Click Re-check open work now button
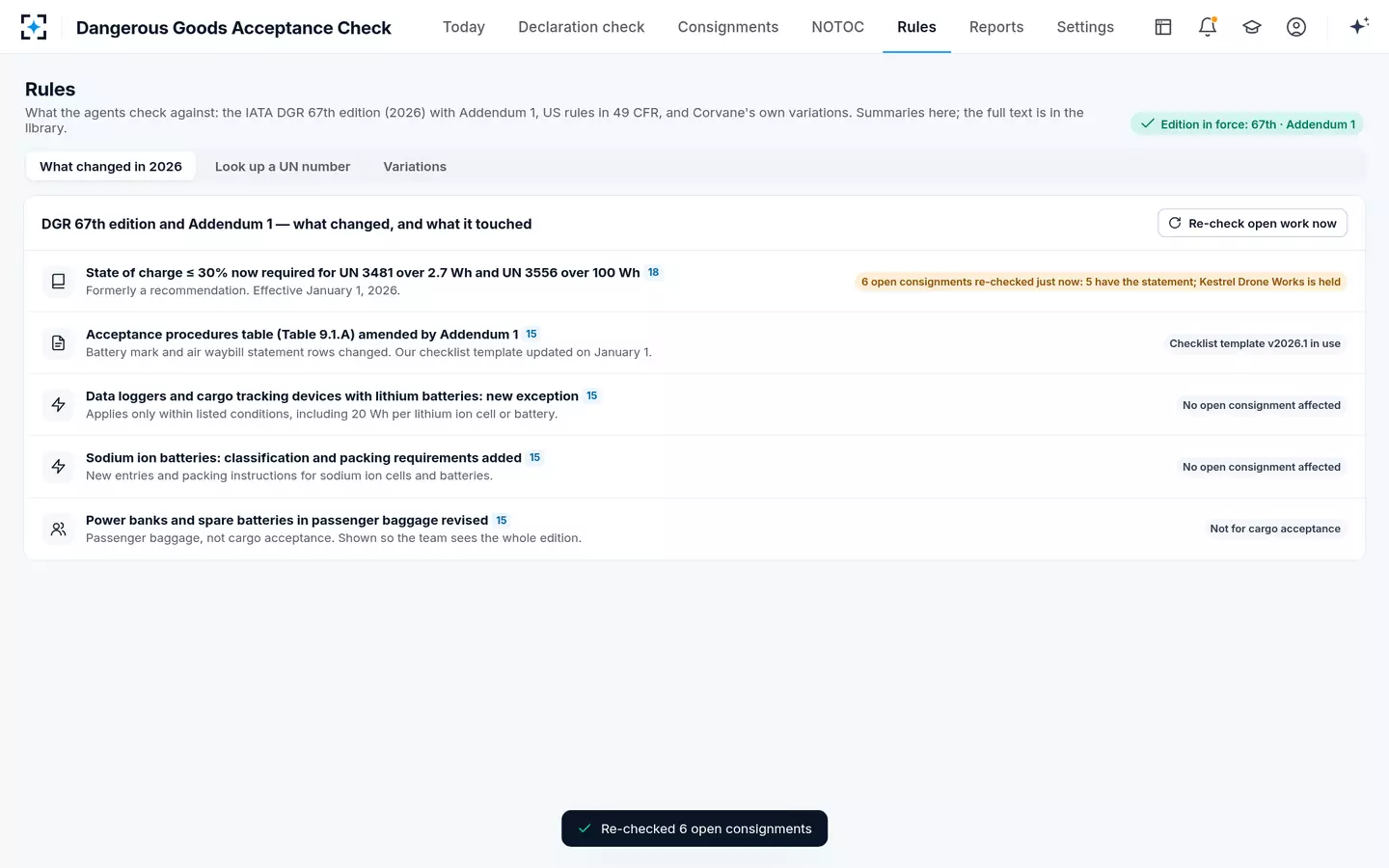This screenshot has height=868, width=1389. [x=1252, y=223]
